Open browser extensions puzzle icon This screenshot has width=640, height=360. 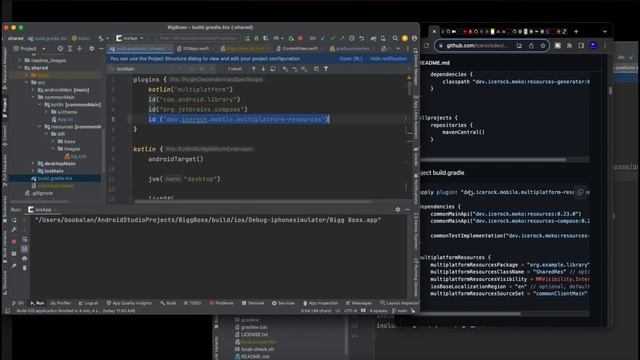pyautogui.click(x=569, y=46)
